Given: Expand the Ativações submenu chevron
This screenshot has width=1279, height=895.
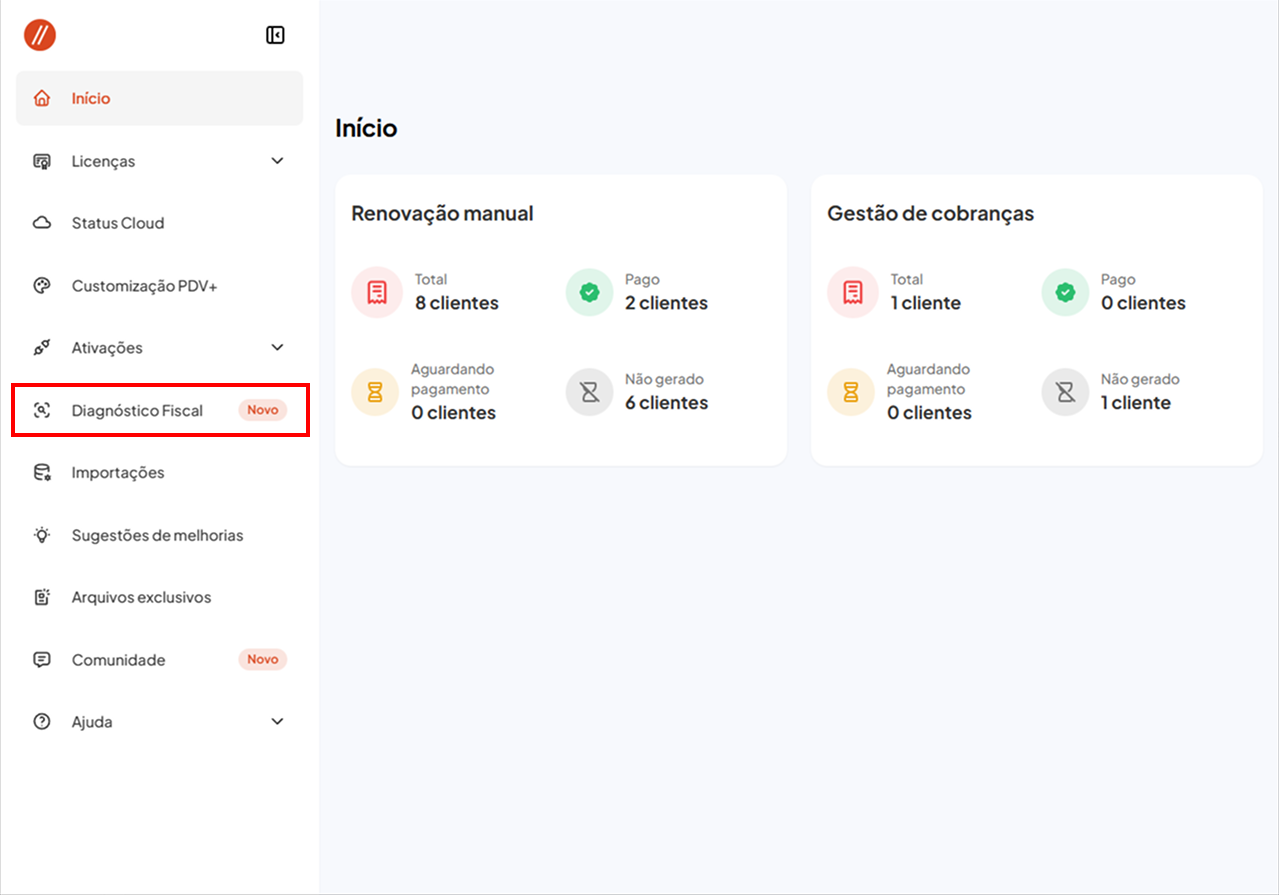Looking at the screenshot, I should pos(277,348).
